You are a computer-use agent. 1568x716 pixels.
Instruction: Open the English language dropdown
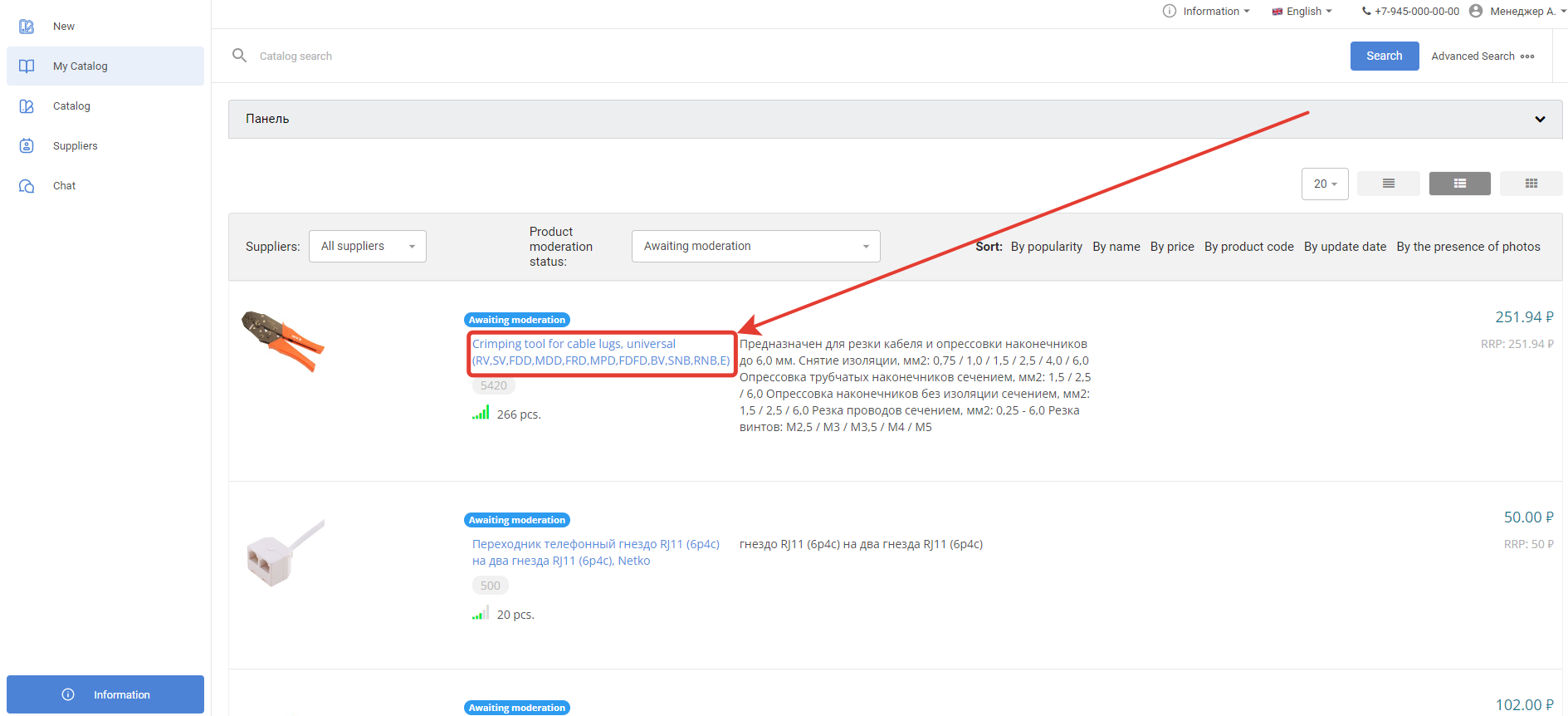pyautogui.click(x=1302, y=12)
